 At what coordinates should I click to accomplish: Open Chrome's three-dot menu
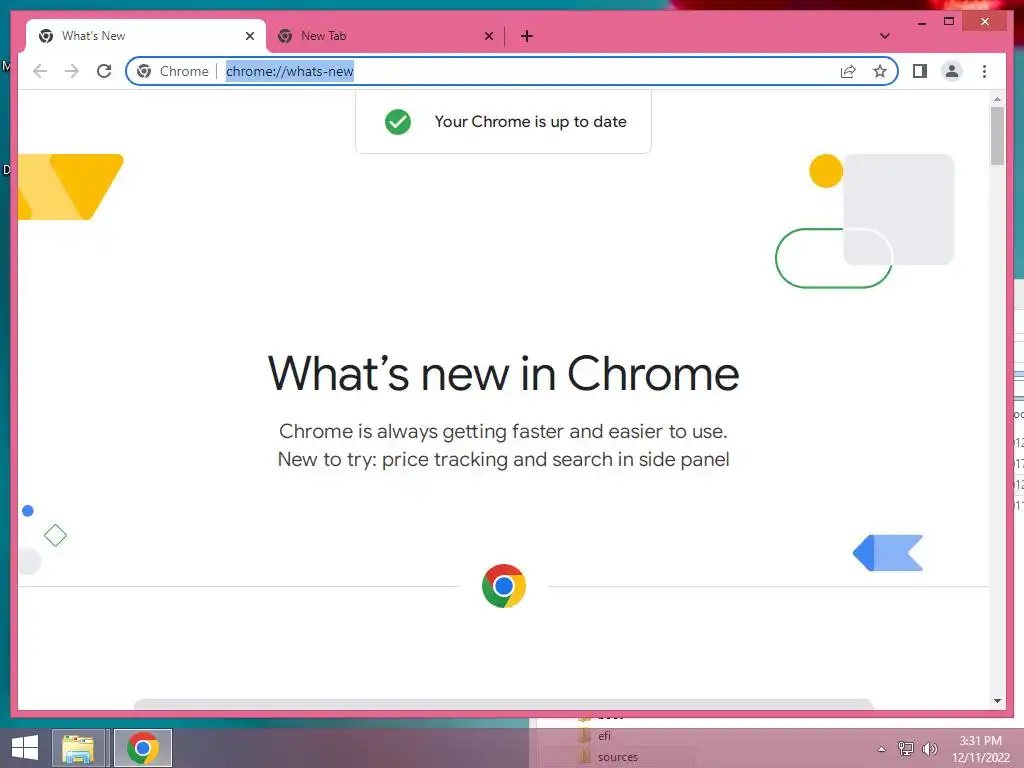984,71
